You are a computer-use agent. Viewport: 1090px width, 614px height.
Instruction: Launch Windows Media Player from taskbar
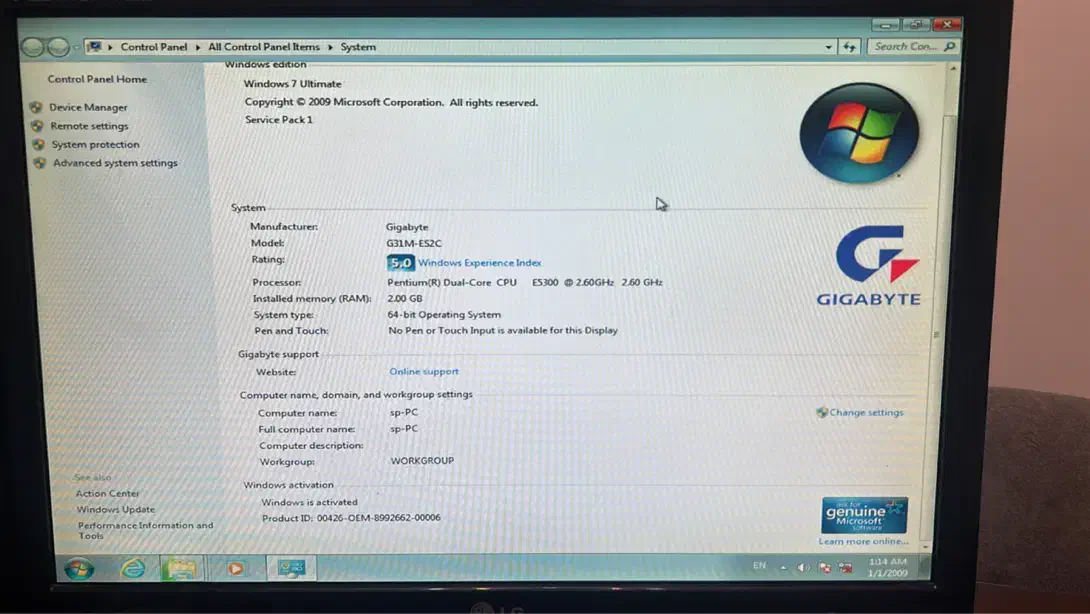(x=235, y=568)
